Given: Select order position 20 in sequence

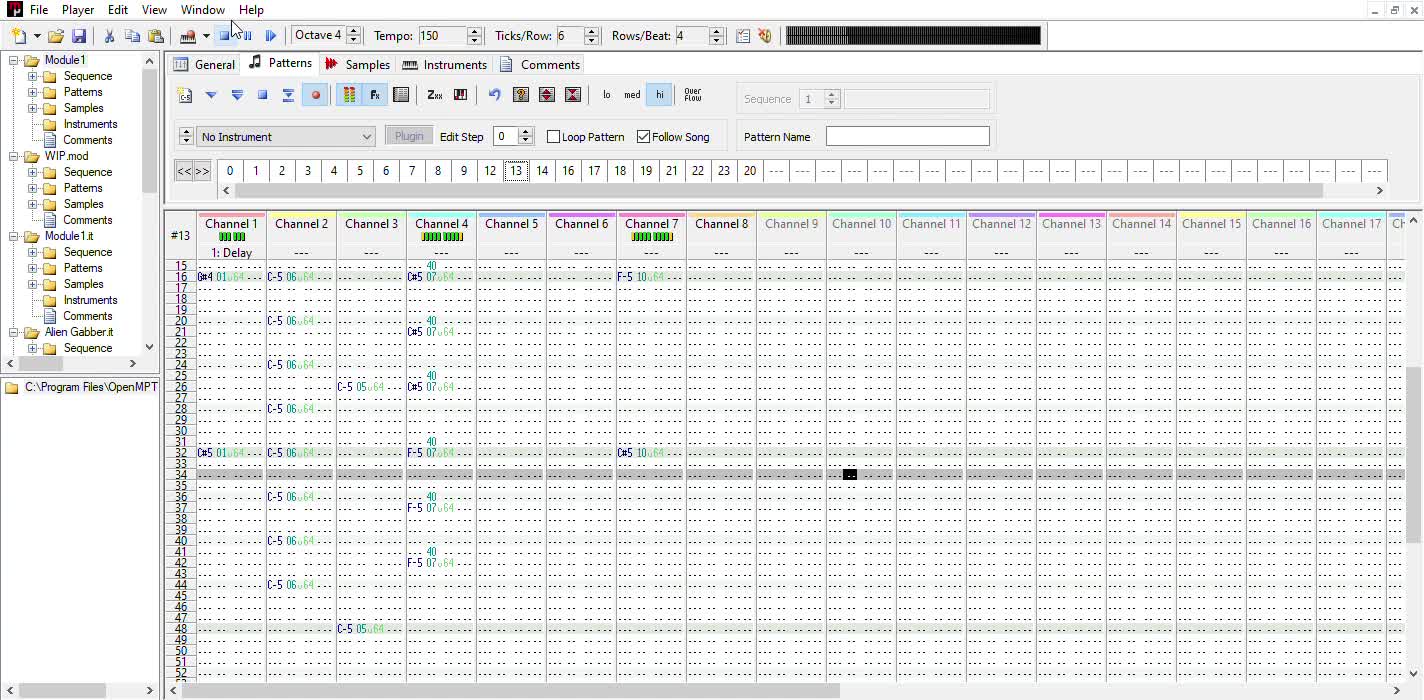Looking at the screenshot, I should pyautogui.click(x=750, y=171).
